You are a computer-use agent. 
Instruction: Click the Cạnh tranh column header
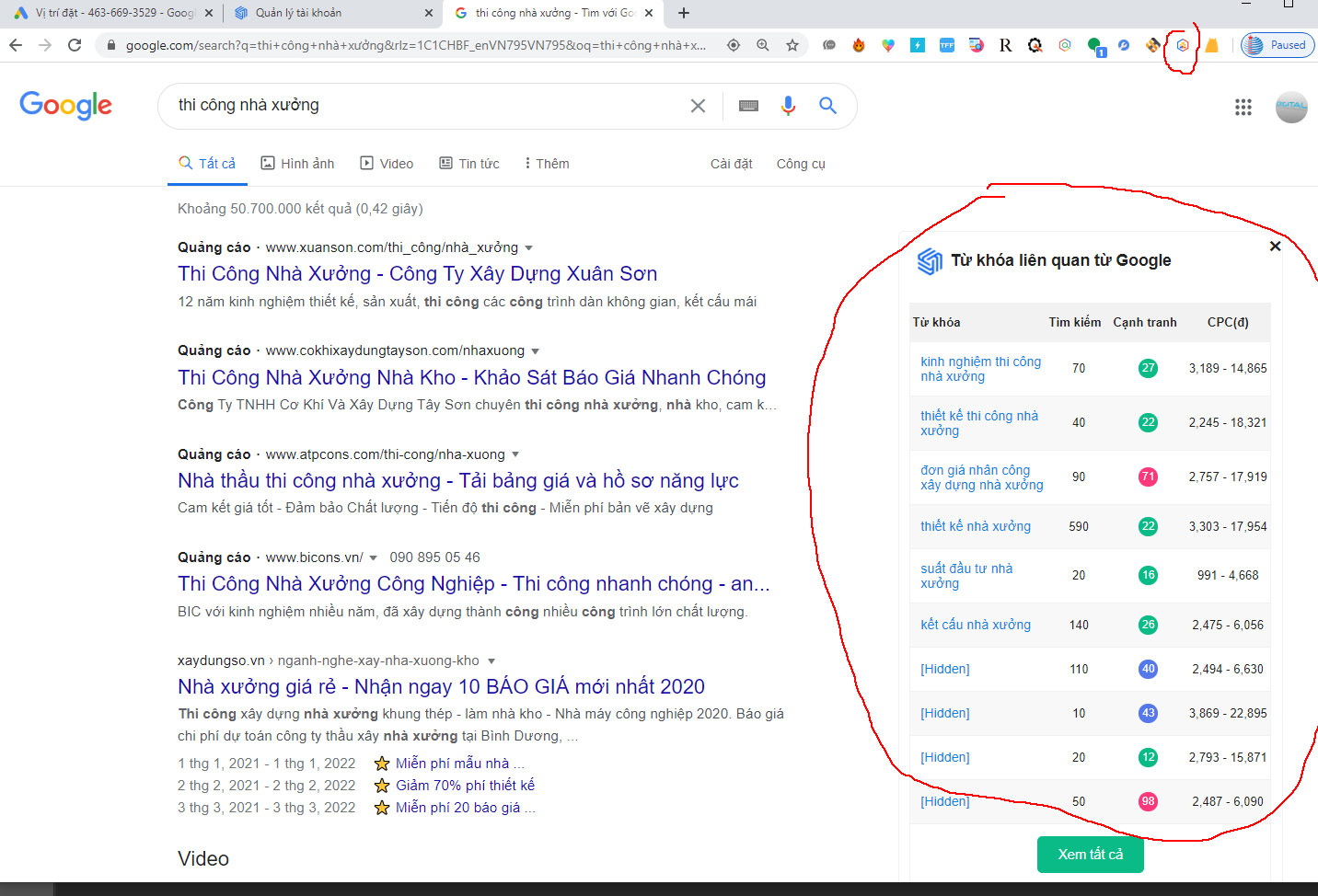(x=1145, y=322)
